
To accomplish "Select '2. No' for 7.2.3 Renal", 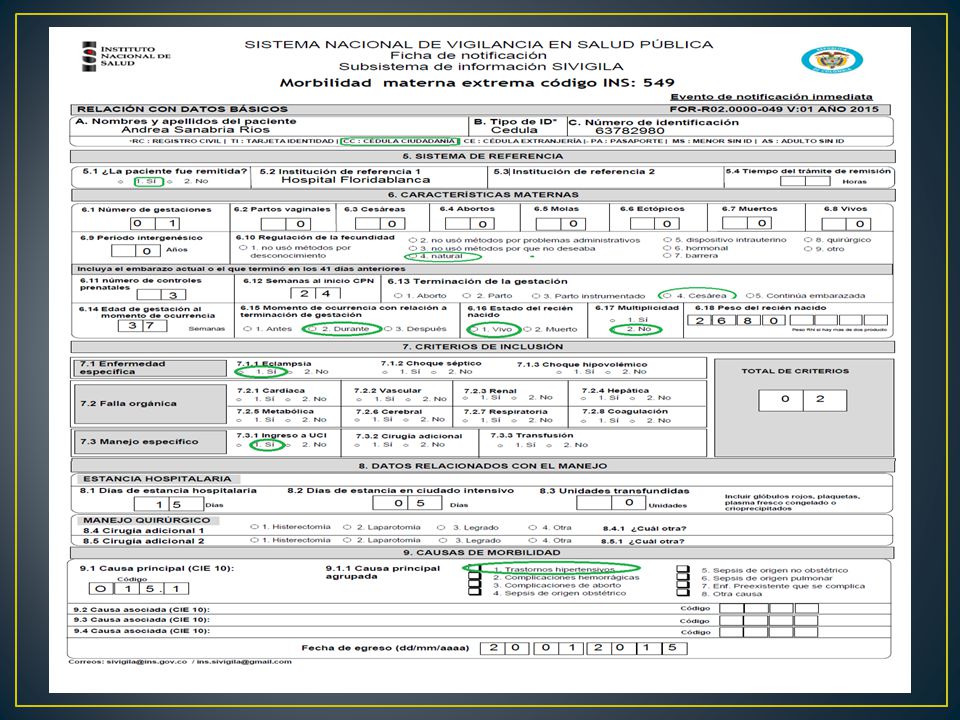I will 514,399.
